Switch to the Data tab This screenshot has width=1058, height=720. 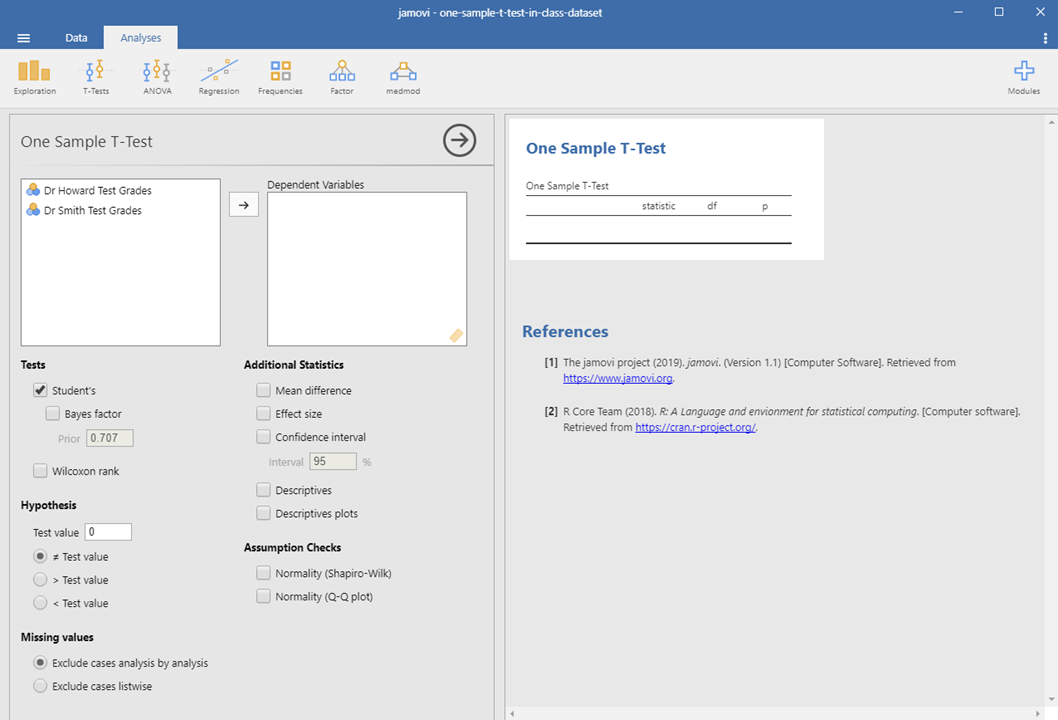76,38
